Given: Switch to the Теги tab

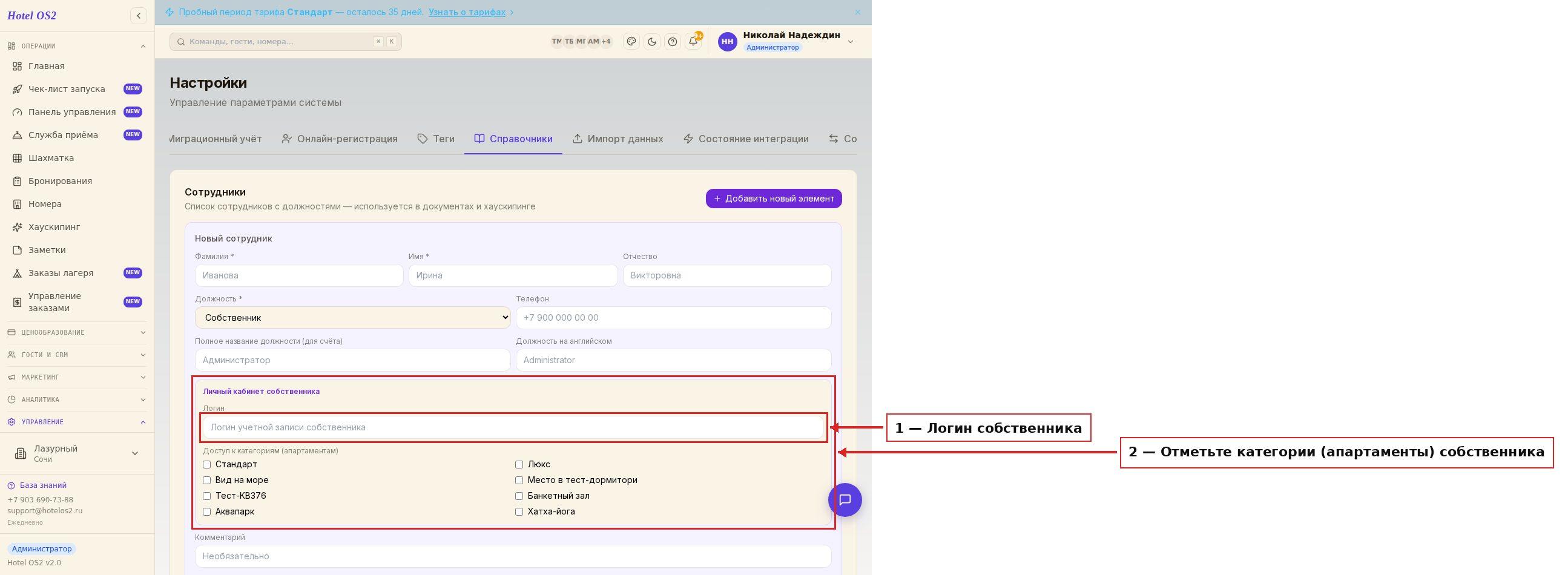Looking at the screenshot, I should 436,139.
